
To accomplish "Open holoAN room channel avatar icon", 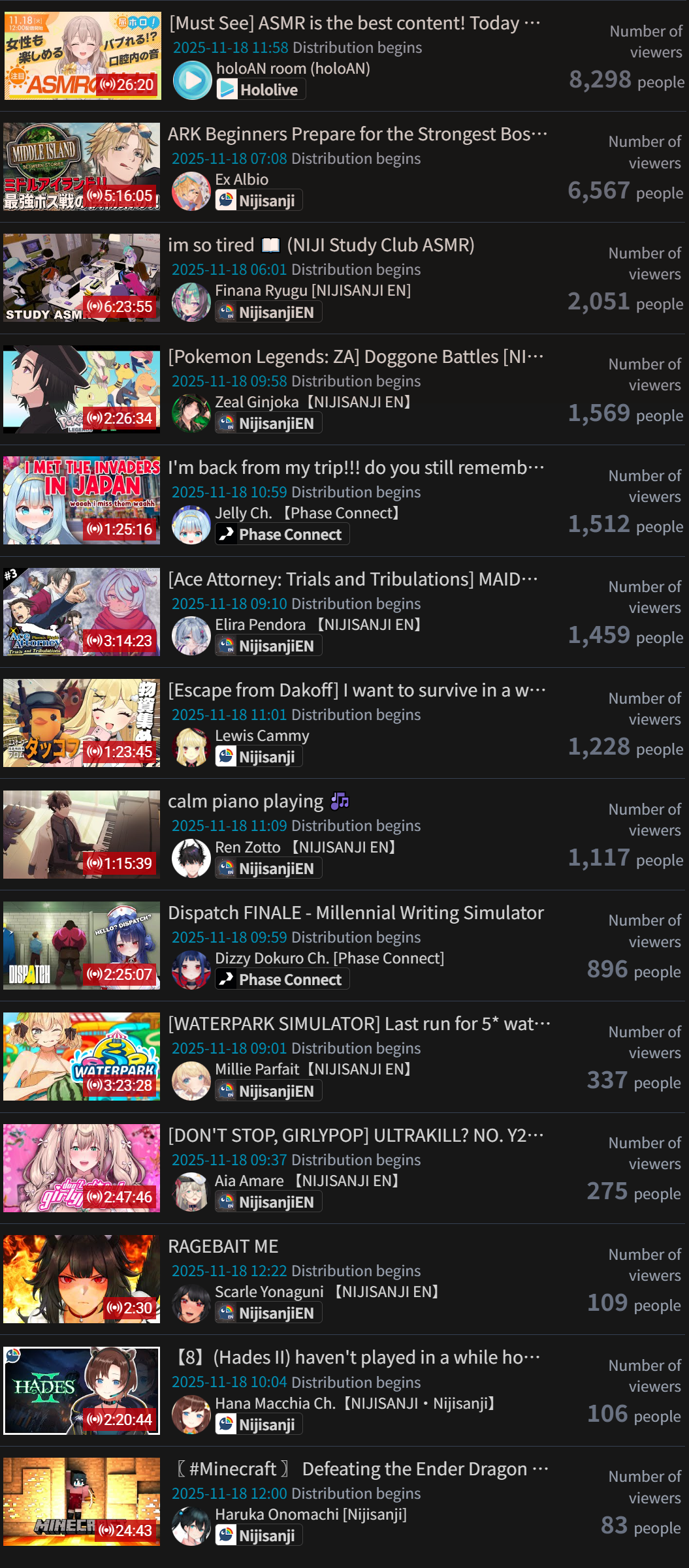I will pos(193,80).
